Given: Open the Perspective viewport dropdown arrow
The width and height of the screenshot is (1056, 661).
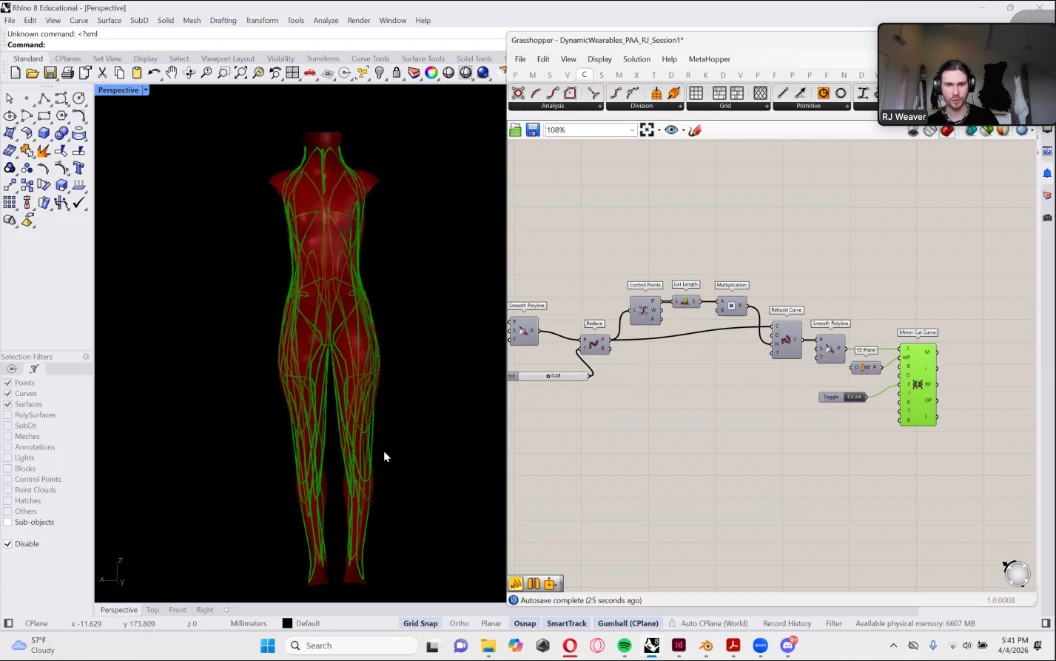Looking at the screenshot, I should [x=146, y=90].
